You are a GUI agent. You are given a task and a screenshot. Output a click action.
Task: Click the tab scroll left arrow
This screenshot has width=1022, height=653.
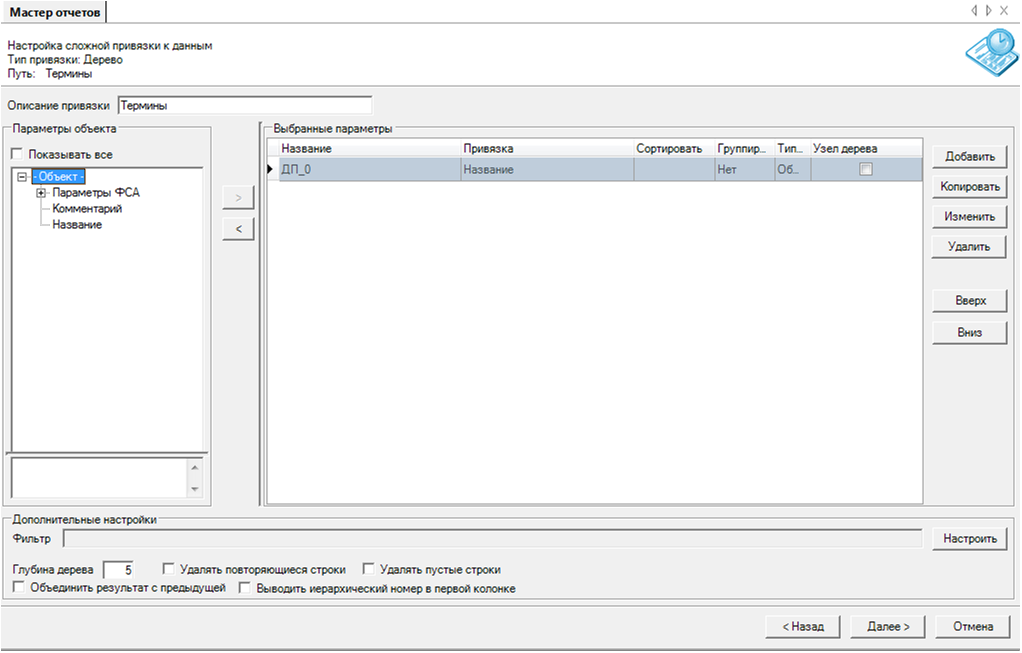pos(974,11)
